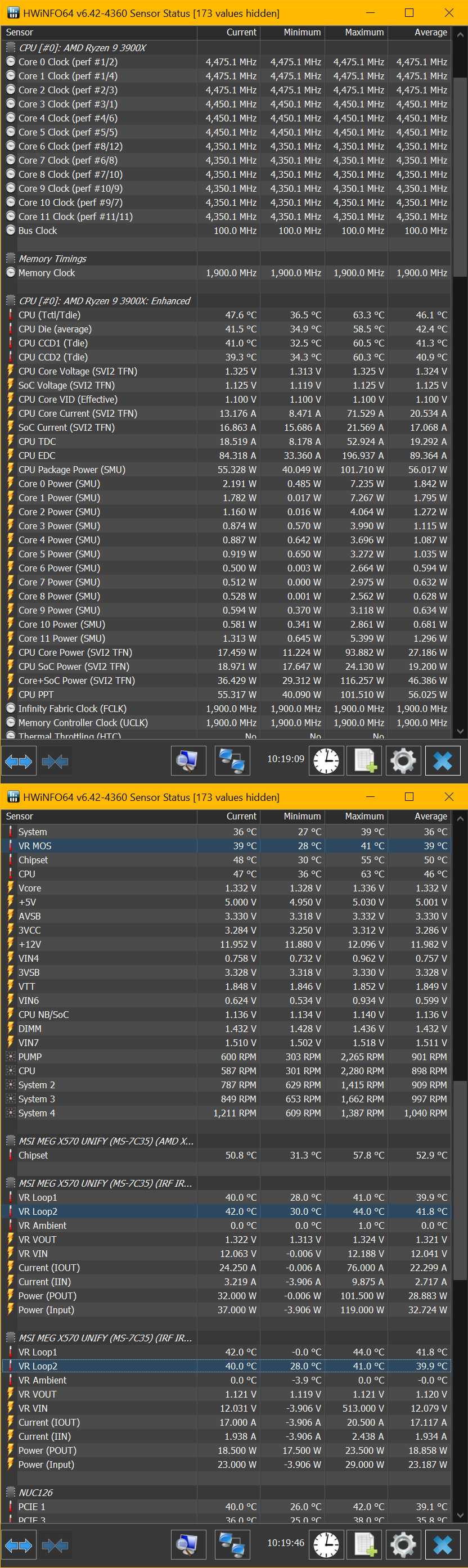Viewport: 468px width, 1568px height.
Task: Reset min/max with clock icon in bottom window
Action: [326, 1545]
